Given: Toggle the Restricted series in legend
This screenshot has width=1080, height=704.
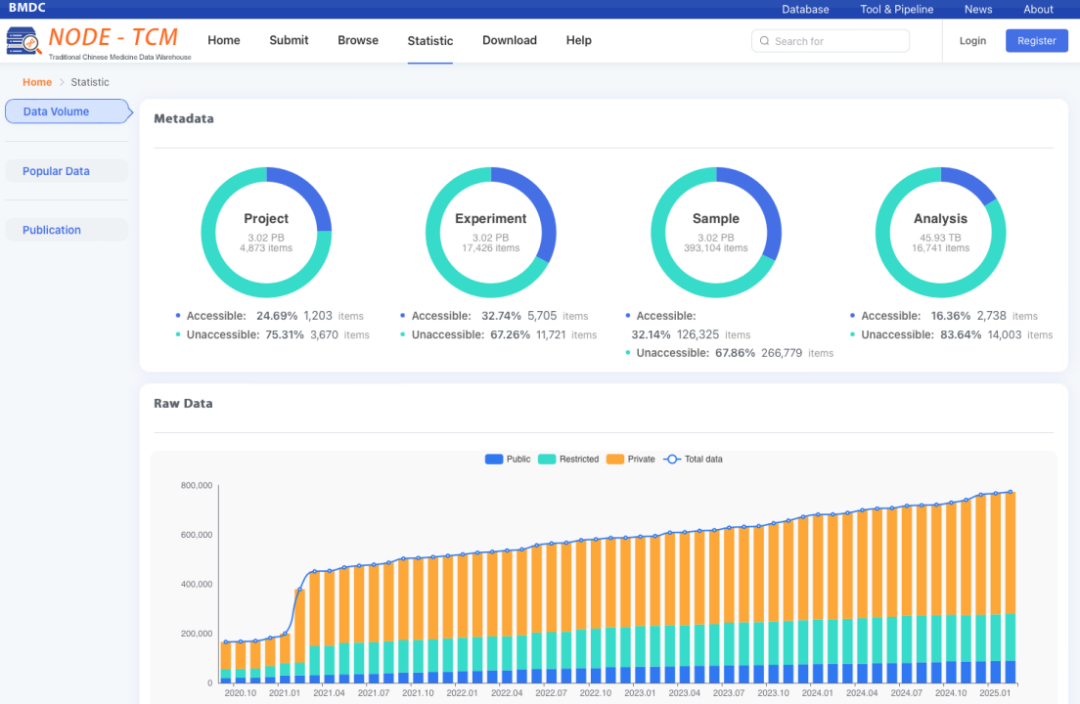Looking at the screenshot, I should [568, 459].
